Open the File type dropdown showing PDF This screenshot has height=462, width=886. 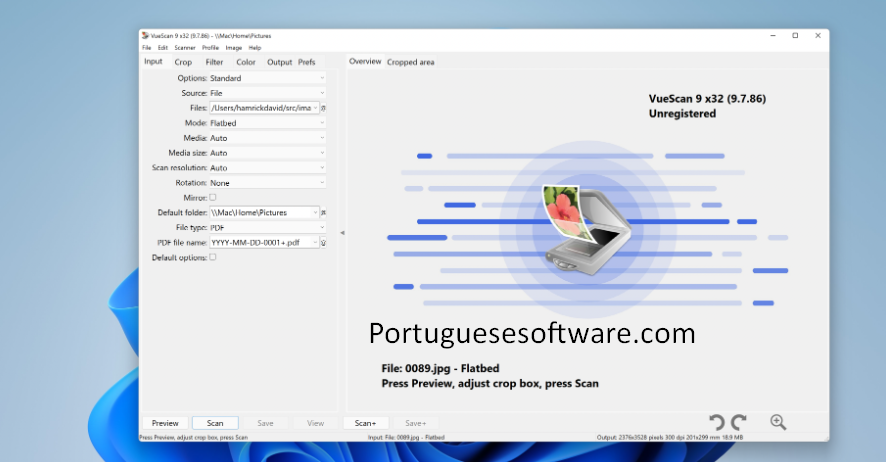pos(267,228)
